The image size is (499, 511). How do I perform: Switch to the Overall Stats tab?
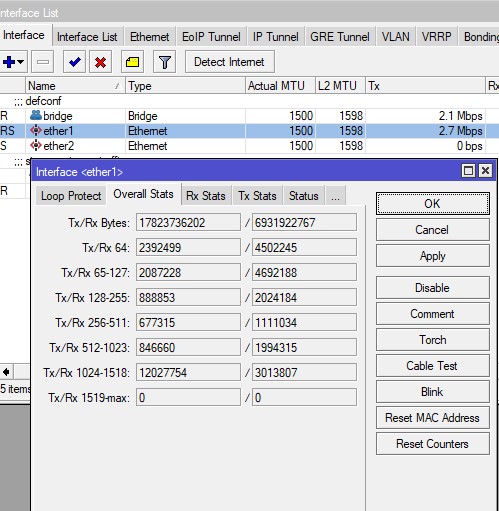coord(143,194)
